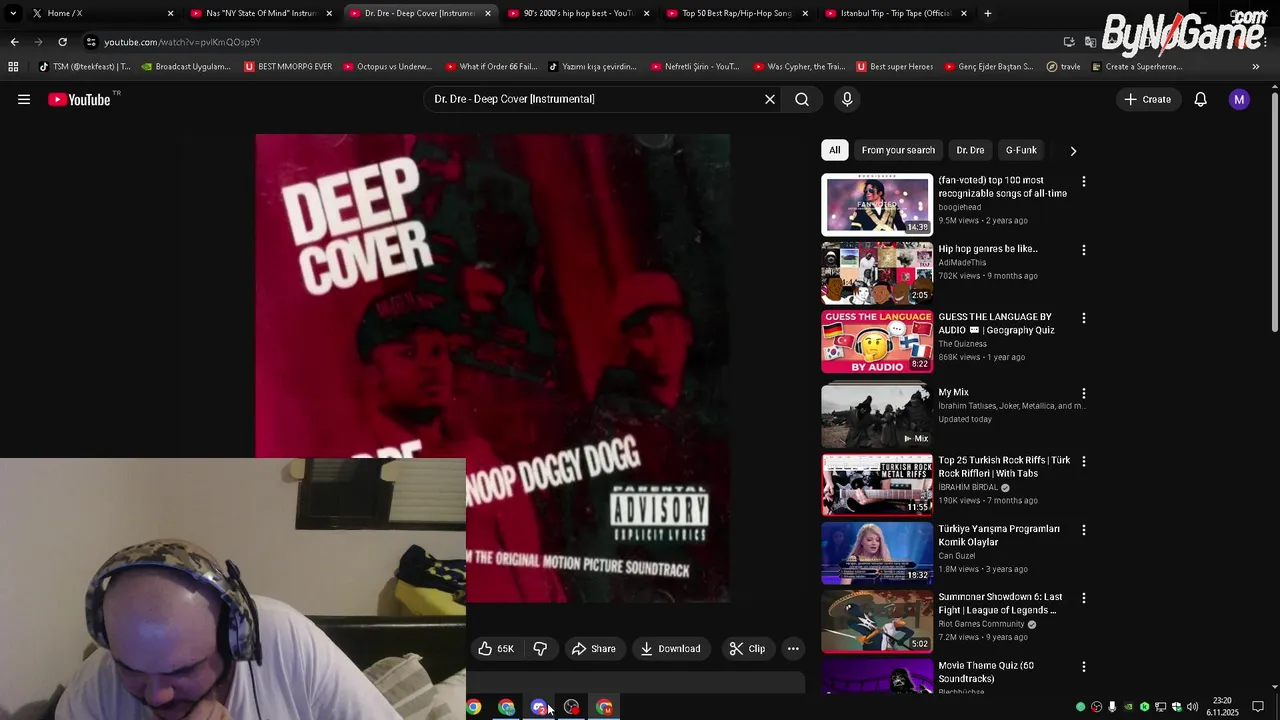Open options for Türkiye Yarışma Programları video
This screenshot has height=720, width=1280.
1083,530
